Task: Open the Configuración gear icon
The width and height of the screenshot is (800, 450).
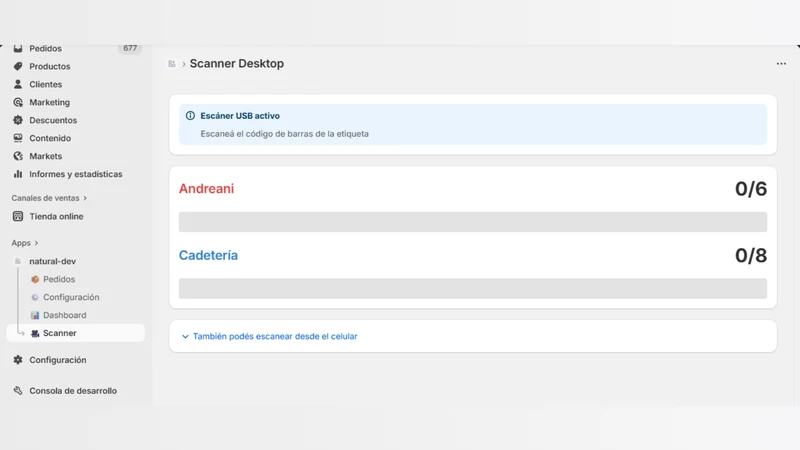Action: click(x=18, y=360)
